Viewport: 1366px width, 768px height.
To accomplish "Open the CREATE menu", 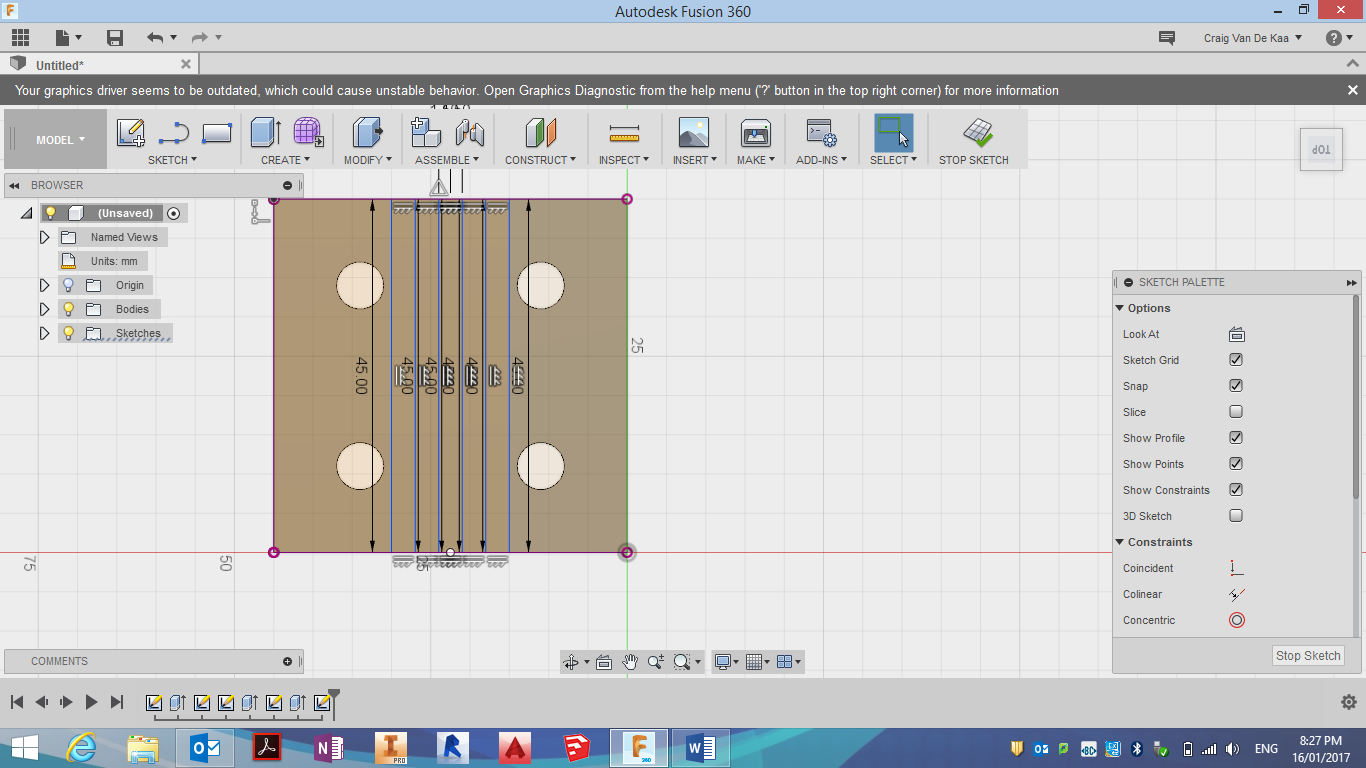I will [285, 160].
